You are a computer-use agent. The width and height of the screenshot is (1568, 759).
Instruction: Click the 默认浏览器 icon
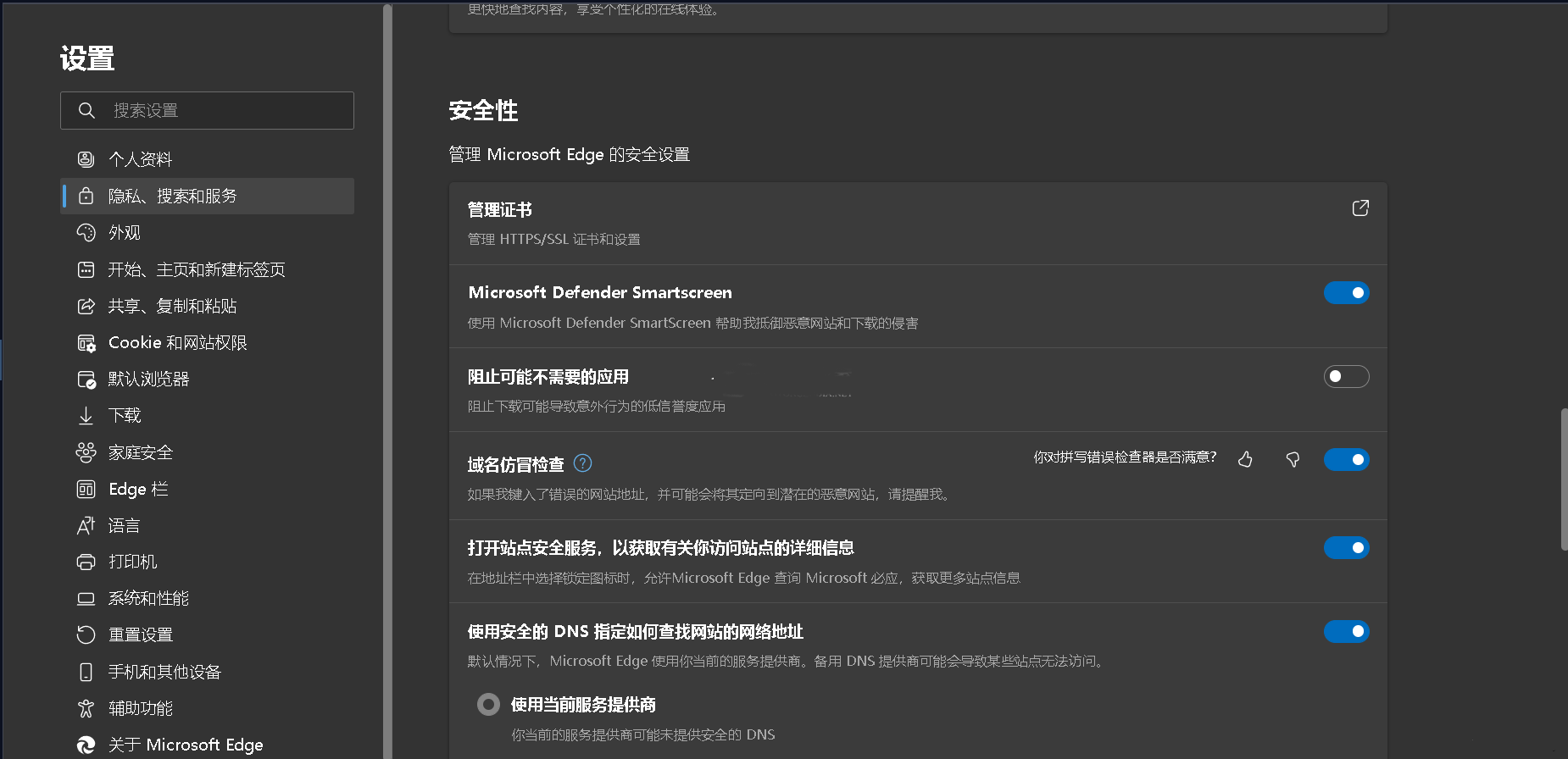coord(86,379)
